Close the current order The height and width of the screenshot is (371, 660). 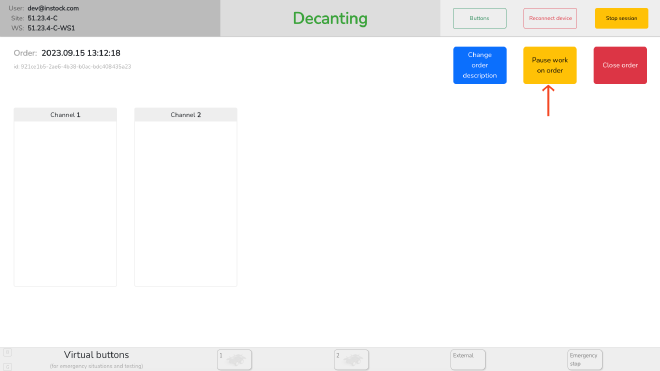(x=620, y=65)
